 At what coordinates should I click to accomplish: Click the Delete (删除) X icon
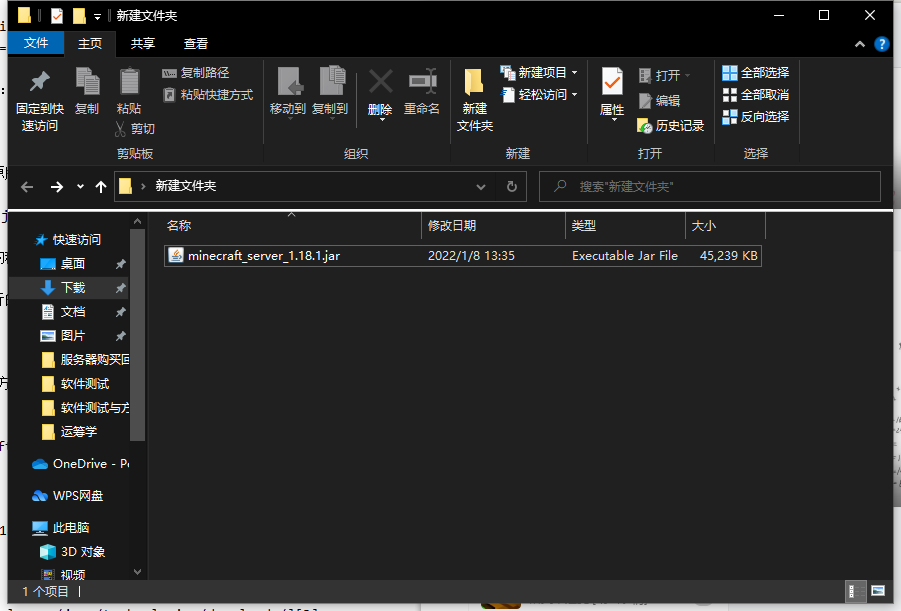[380, 82]
